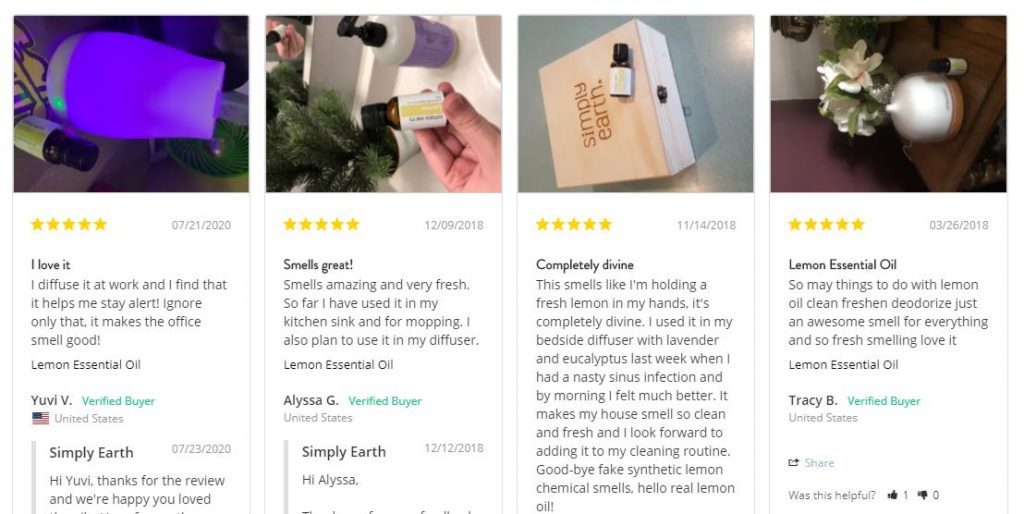Open the white diffuser with flowers photo
The image size is (1024, 514).
(x=888, y=104)
